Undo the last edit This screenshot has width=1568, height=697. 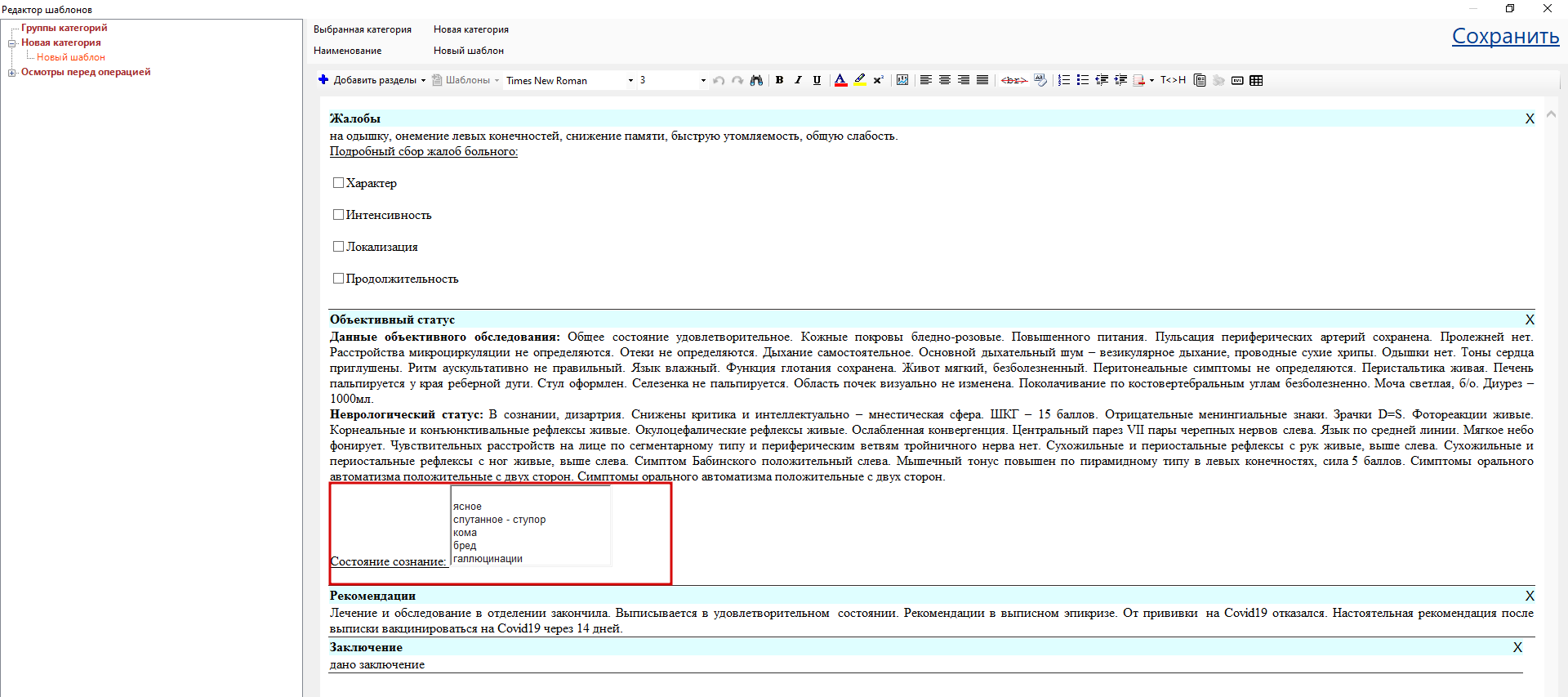(719, 80)
